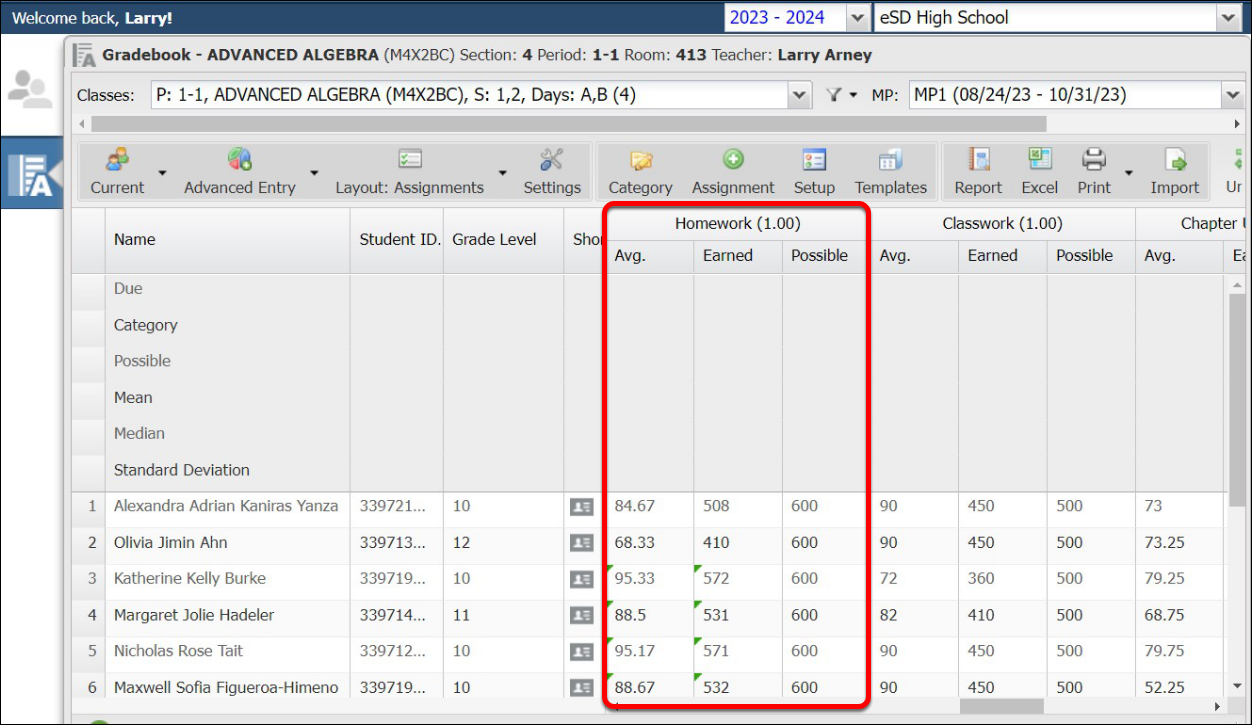Open the student card icon for Olivia Jimin Ahn

[581, 543]
